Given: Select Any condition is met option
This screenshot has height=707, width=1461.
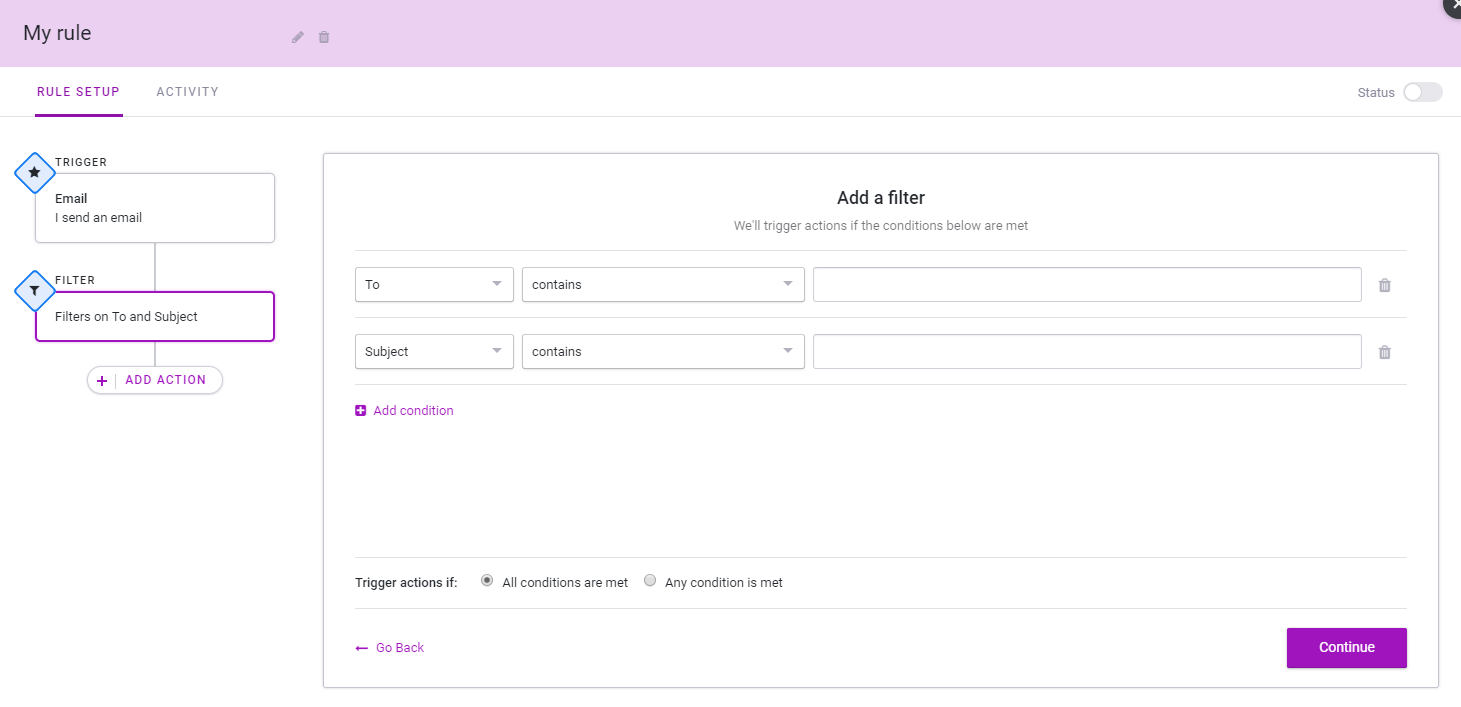Looking at the screenshot, I should click(650, 580).
